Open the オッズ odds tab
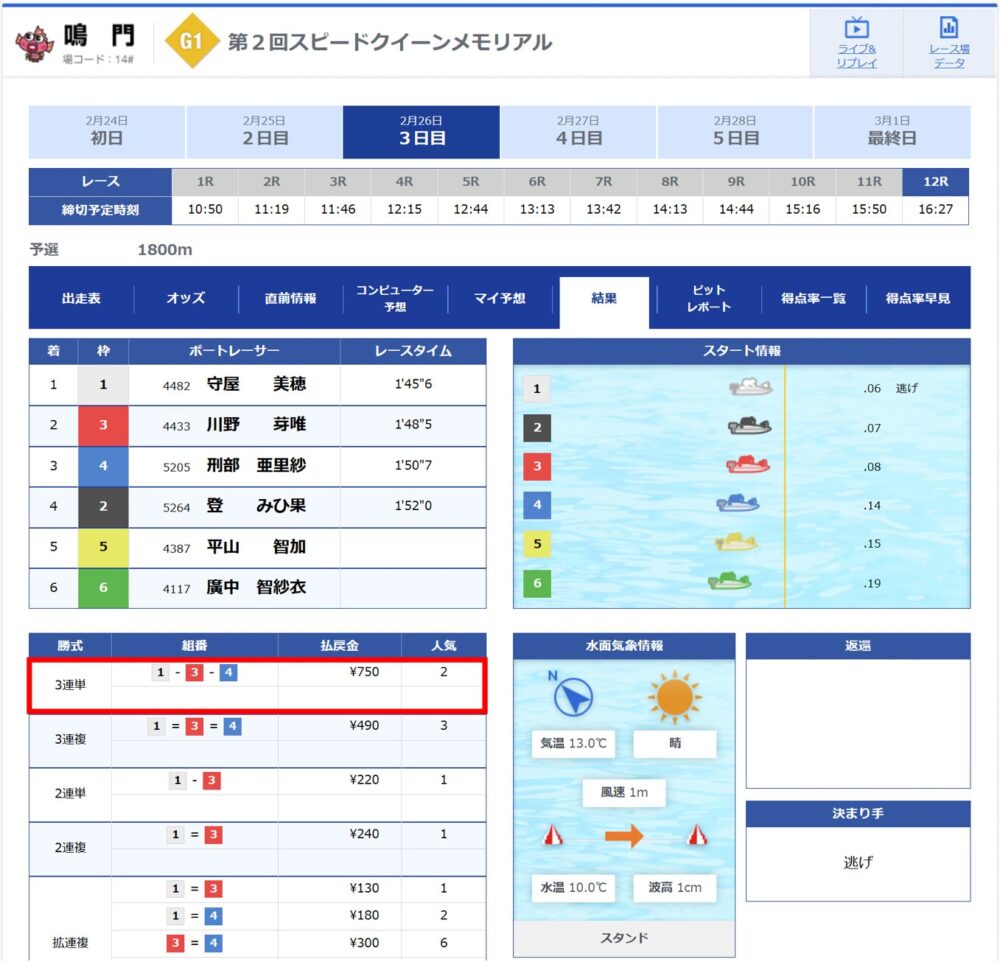 click(x=186, y=298)
